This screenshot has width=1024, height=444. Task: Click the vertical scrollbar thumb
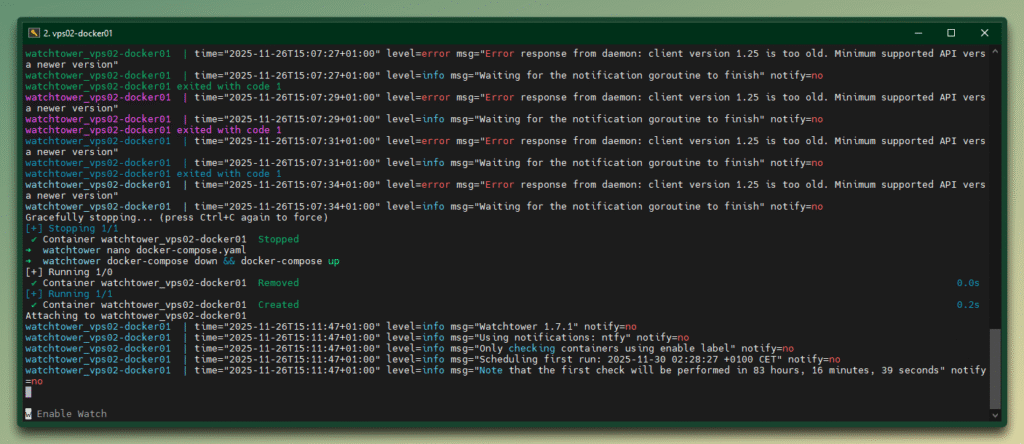coord(993,368)
